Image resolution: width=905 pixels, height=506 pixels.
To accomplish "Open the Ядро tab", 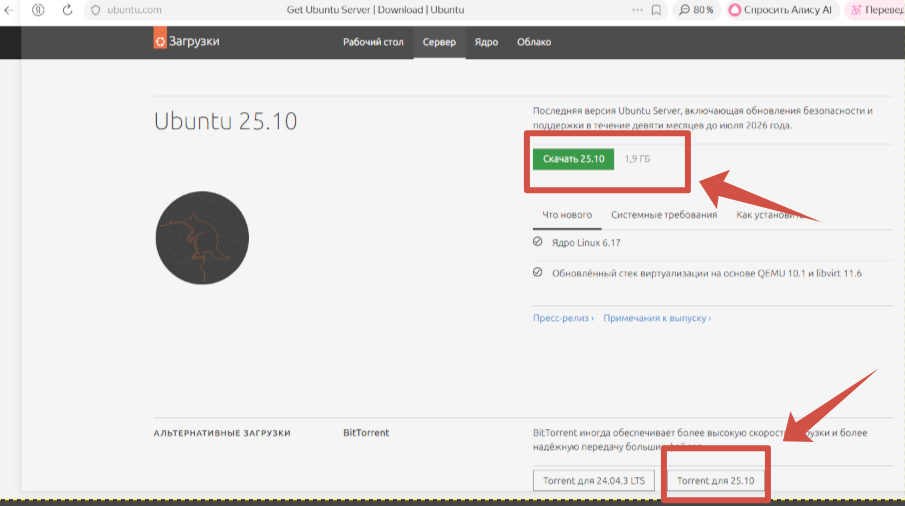I will click(x=486, y=42).
